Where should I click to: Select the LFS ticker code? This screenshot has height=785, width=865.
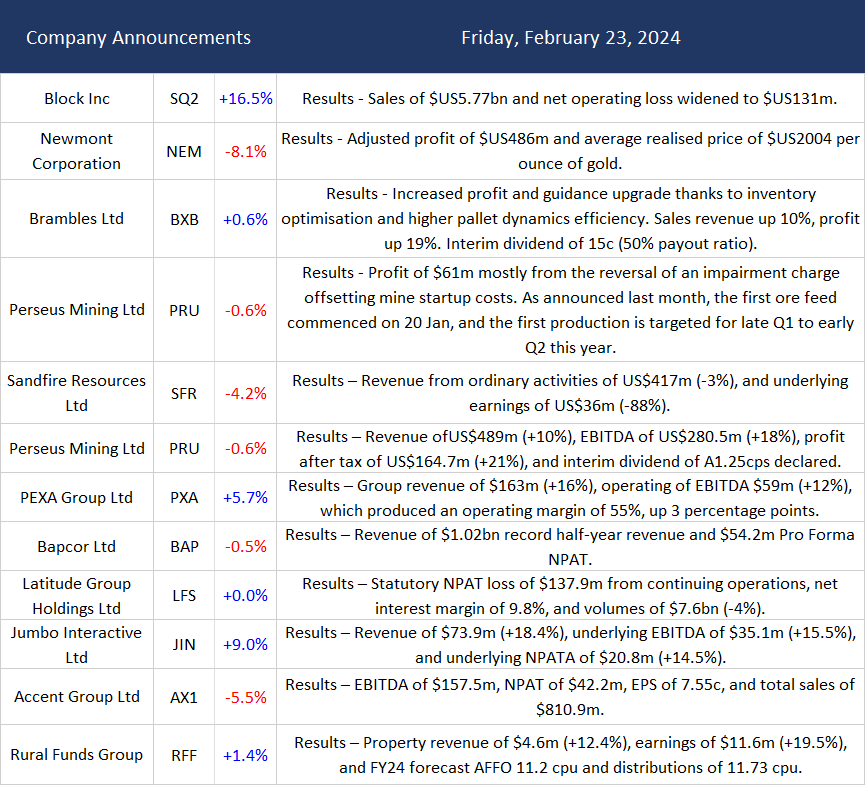click(184, 596)
